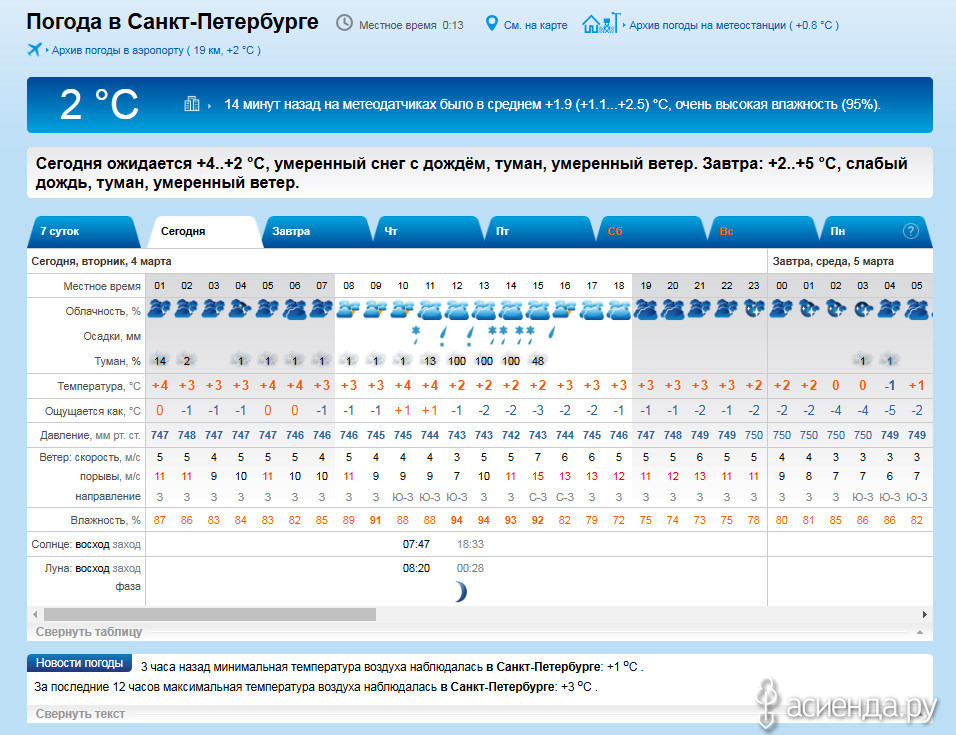This screenshot has height=735, width=956.
Task: Click the horizontal scrollbar thumb
Action: click(x=210, y=614)
